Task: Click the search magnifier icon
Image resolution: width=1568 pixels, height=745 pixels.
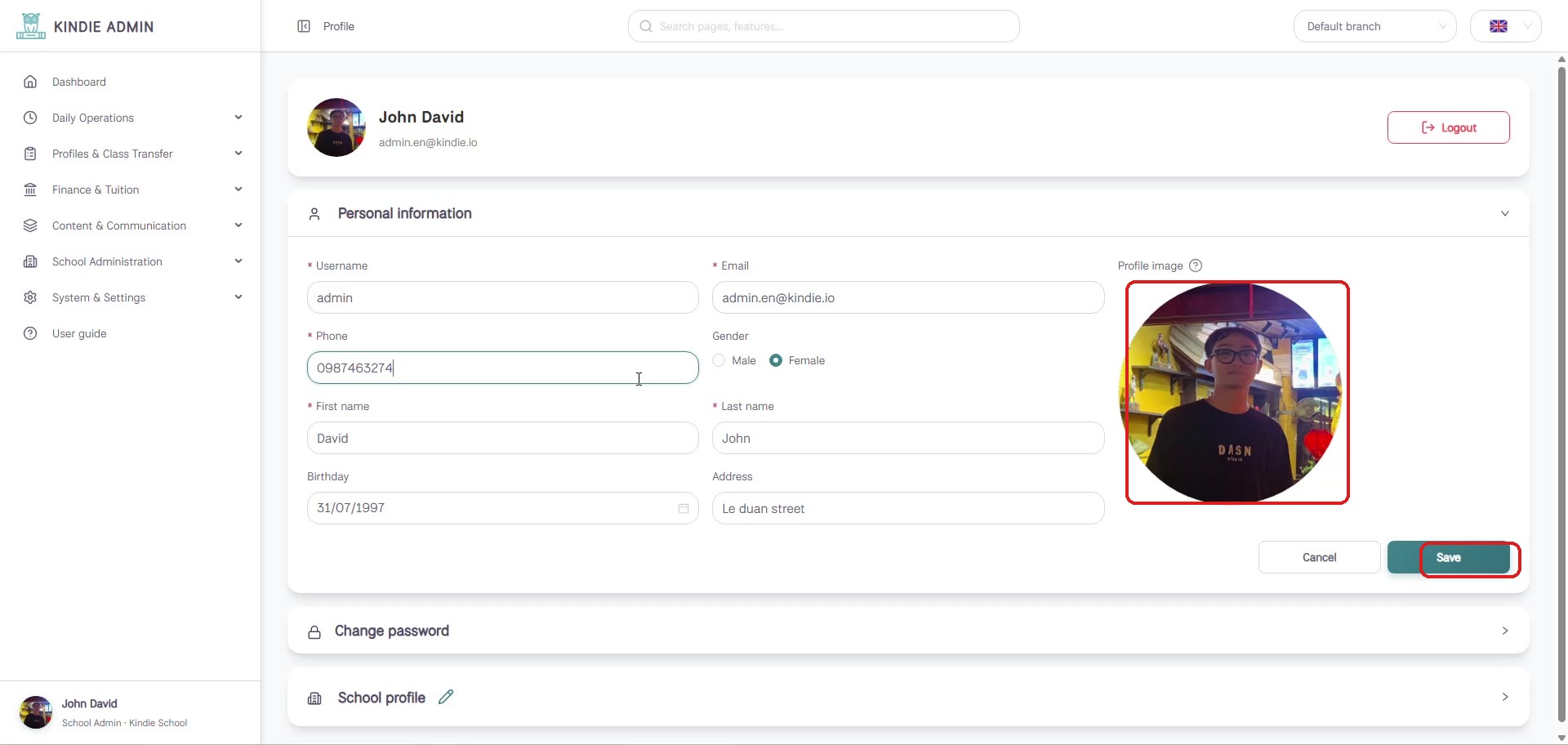Action: click(x=646, y=26)
